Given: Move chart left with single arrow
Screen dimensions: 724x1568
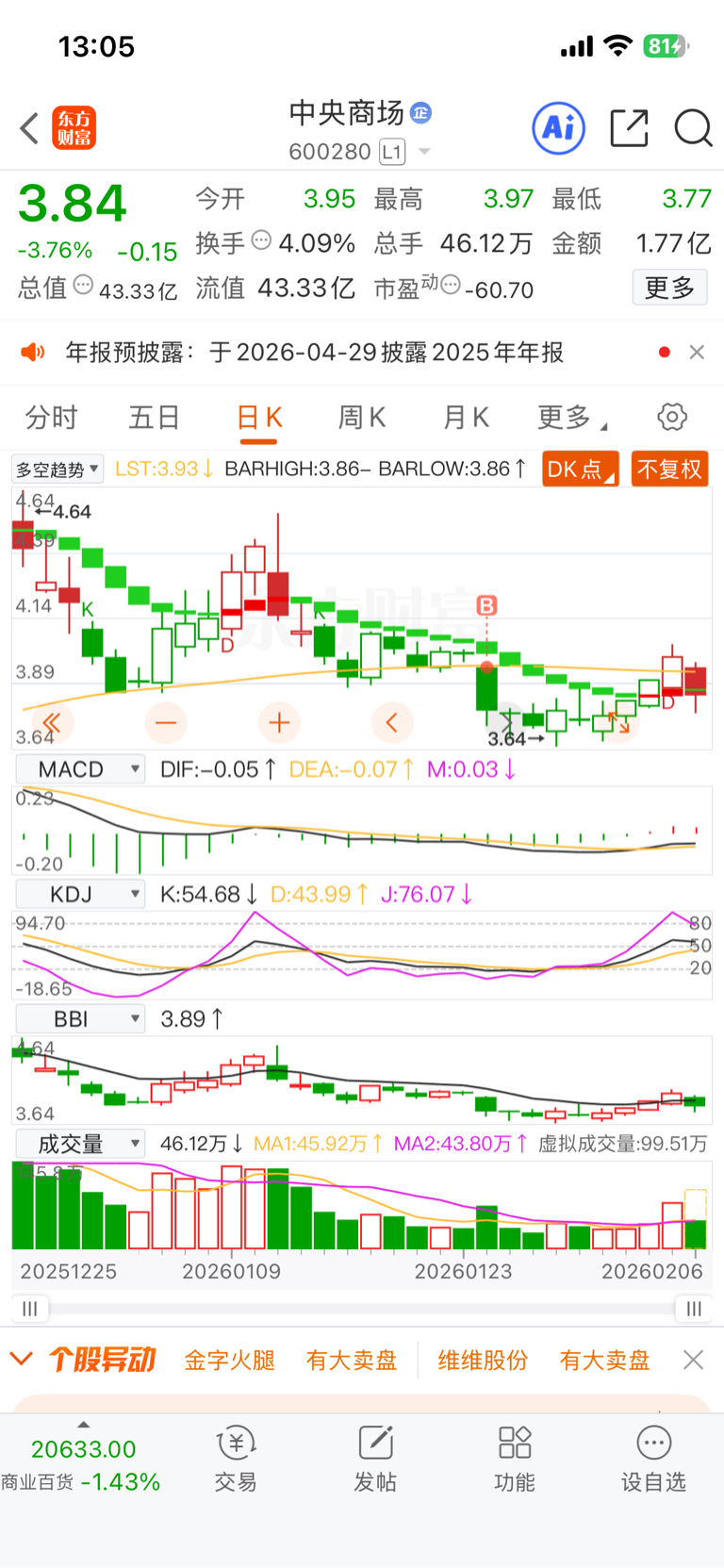Looking at the screenshot, I should (x=392, y=723).
